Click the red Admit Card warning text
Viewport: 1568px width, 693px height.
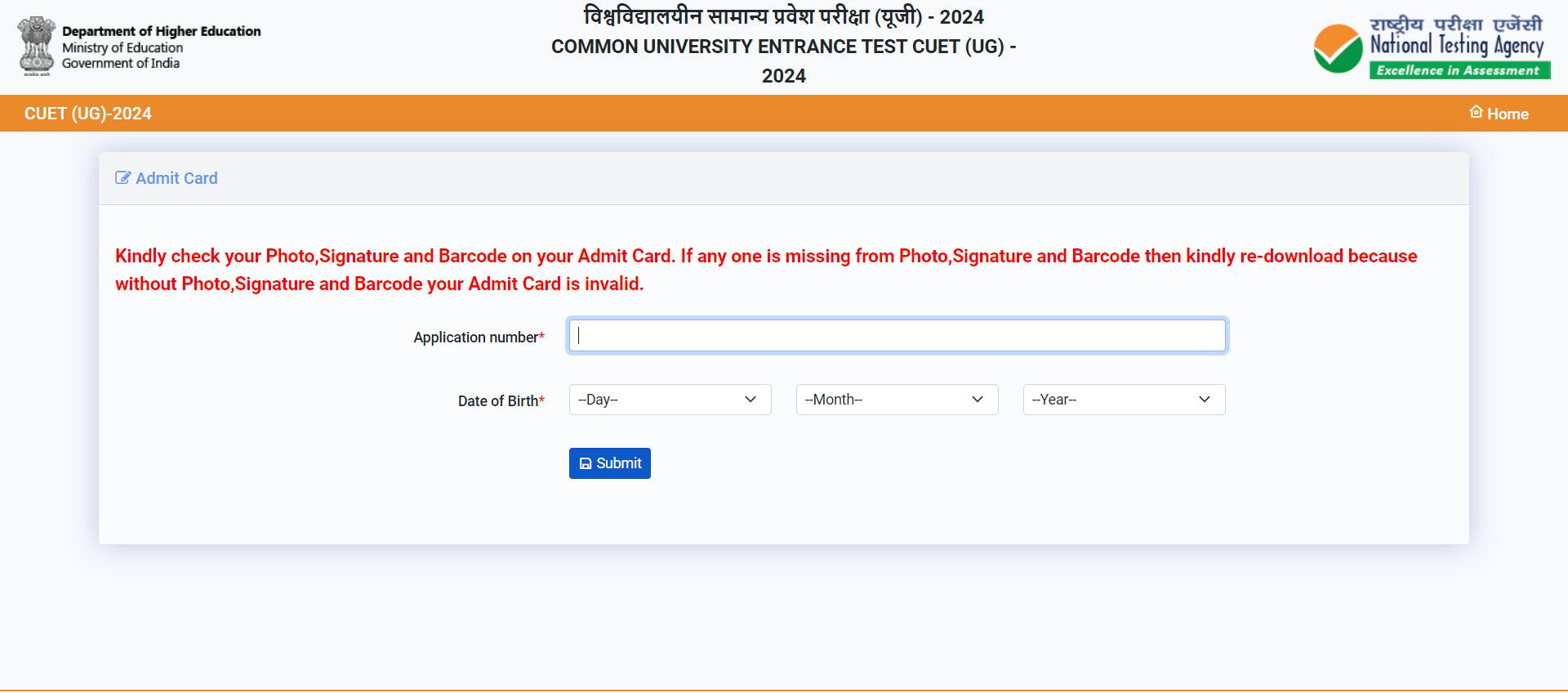766,270
